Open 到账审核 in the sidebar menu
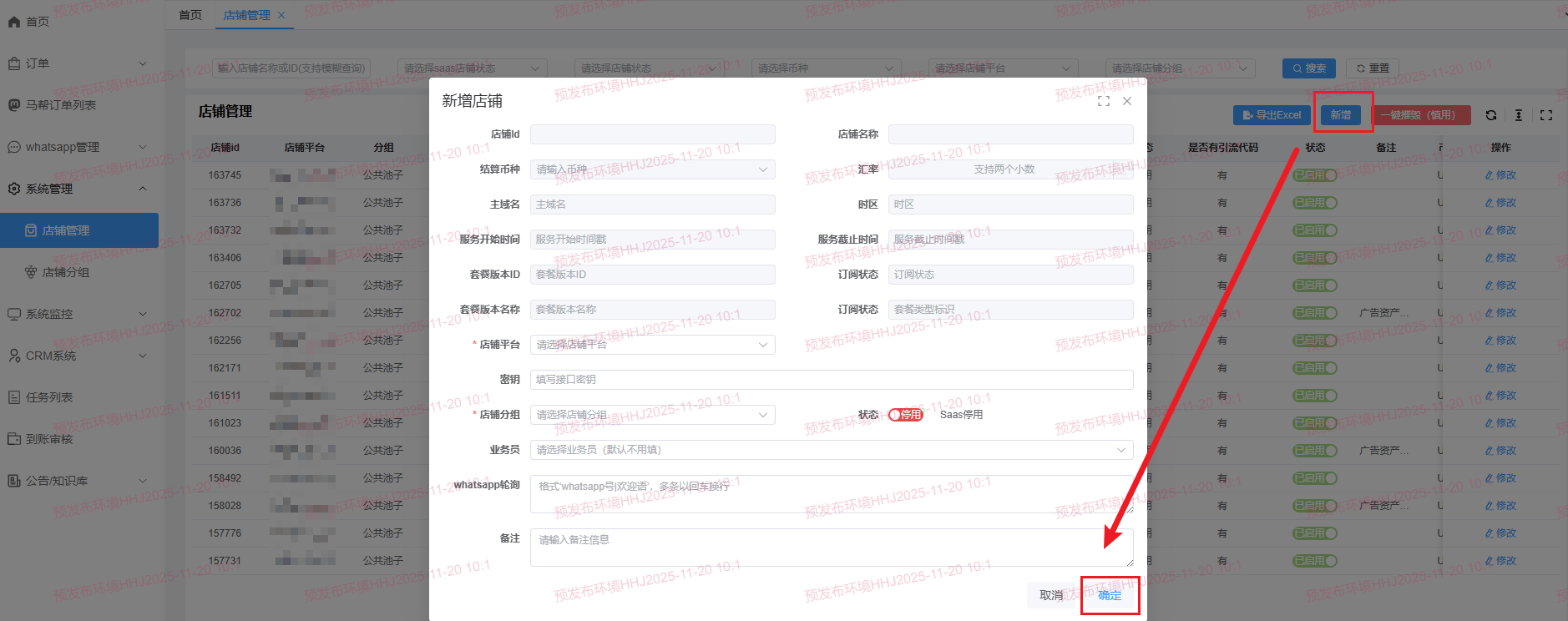The image size is (1568, 621). point(49,439)
